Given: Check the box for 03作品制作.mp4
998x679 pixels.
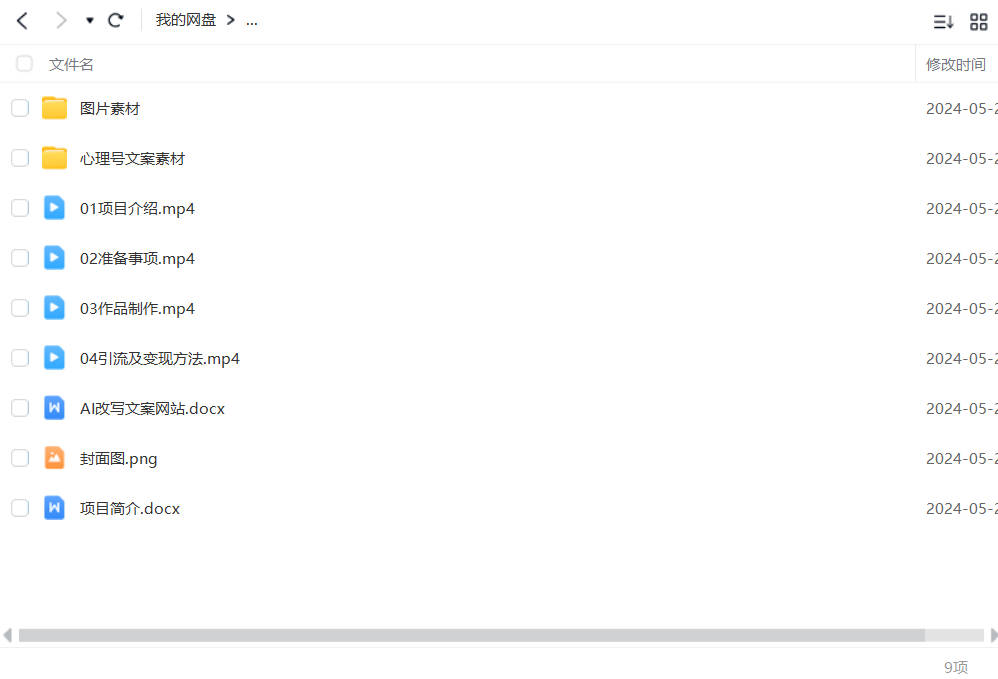Looking at the screenshot, I should coord(20,308).
